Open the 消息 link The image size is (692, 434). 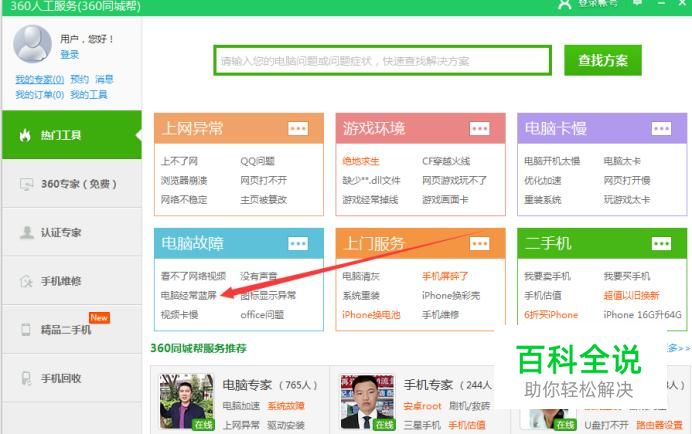(x=105, y=79)
